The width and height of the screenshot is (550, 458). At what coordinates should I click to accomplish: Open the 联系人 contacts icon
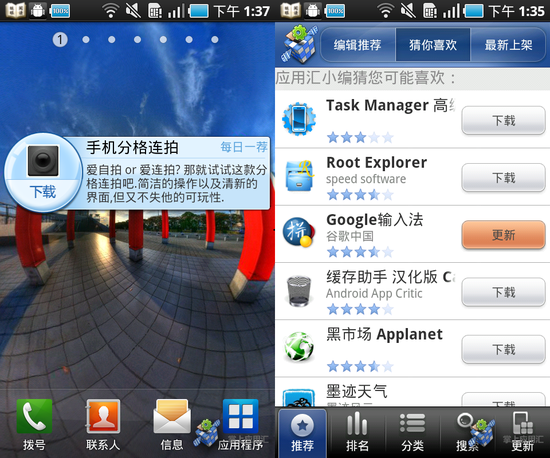(x=103, y=417)
